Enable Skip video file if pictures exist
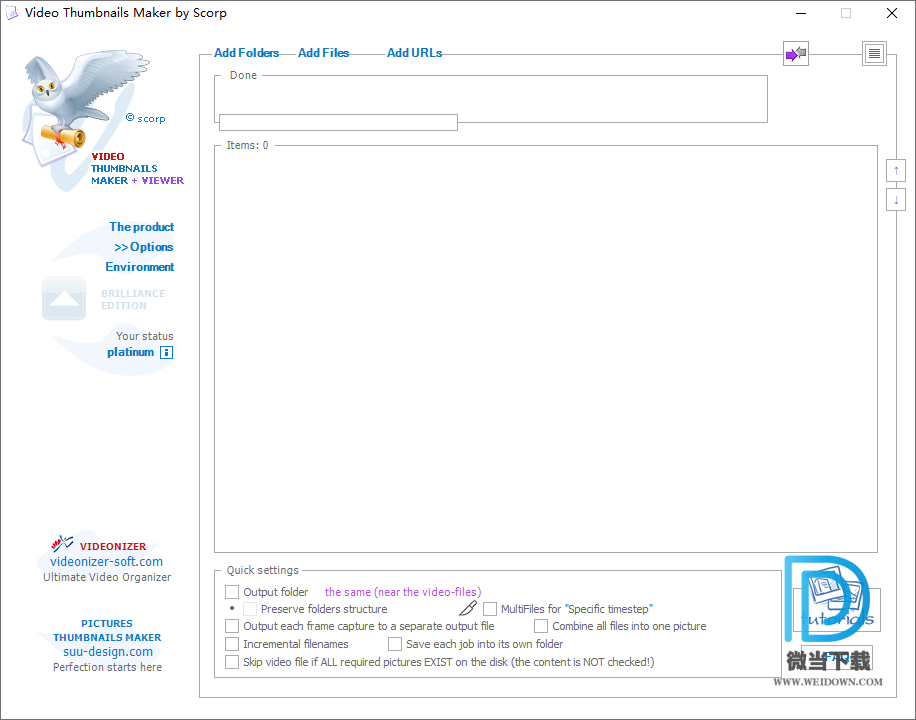Image resolution: width=916 pixels, height=720 pixels. click(x=232, y=662)
